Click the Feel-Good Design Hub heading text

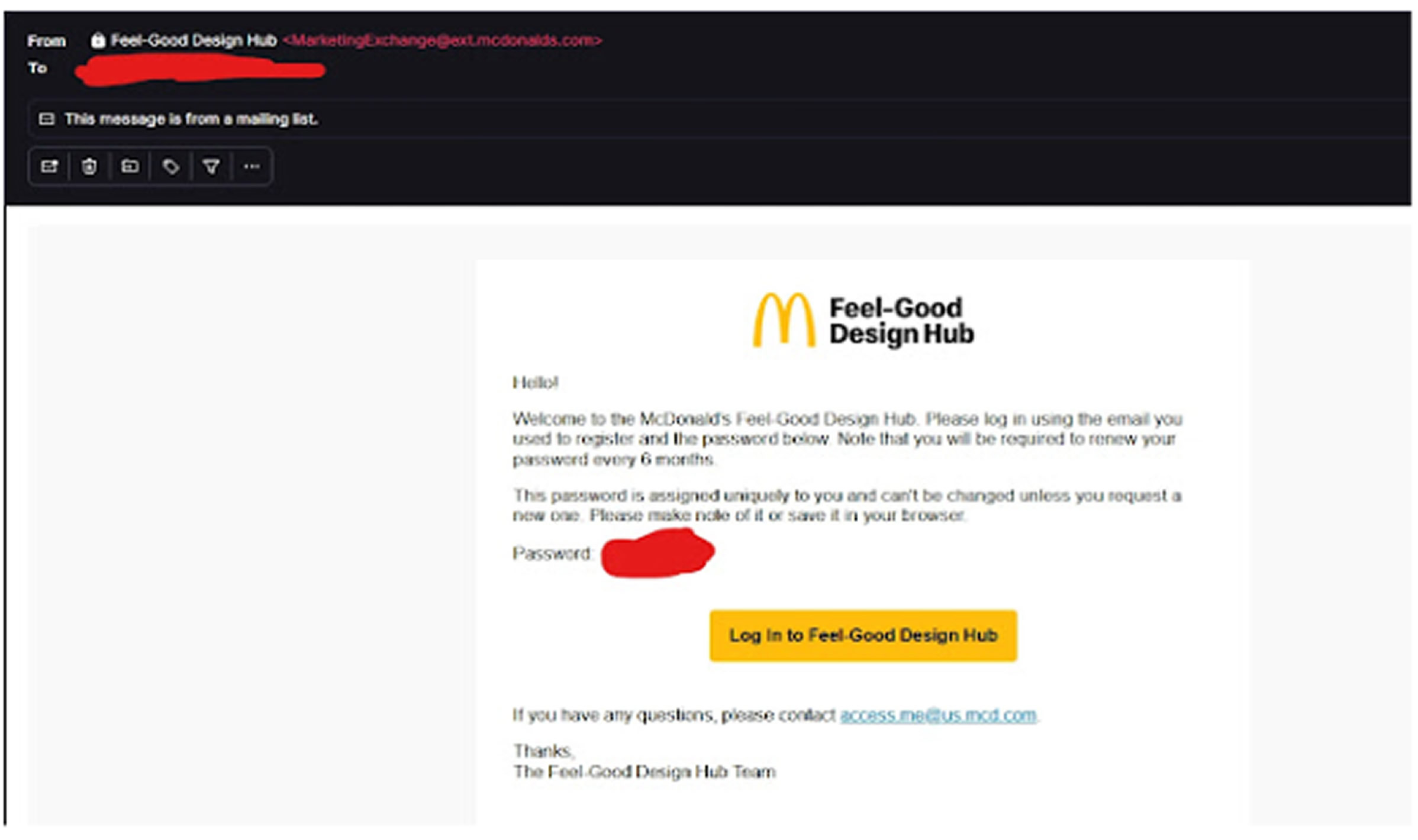click(x=901, y=321)
